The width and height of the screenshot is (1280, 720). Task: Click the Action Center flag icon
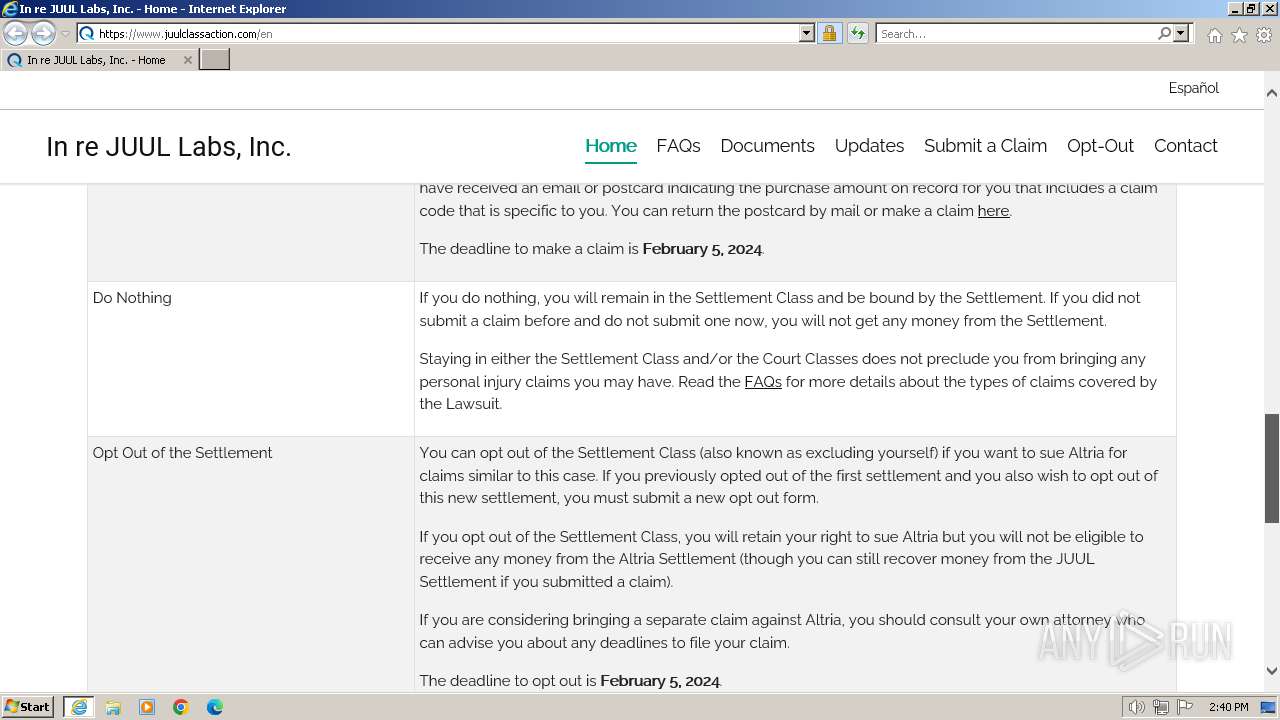tap(1185, 707)
